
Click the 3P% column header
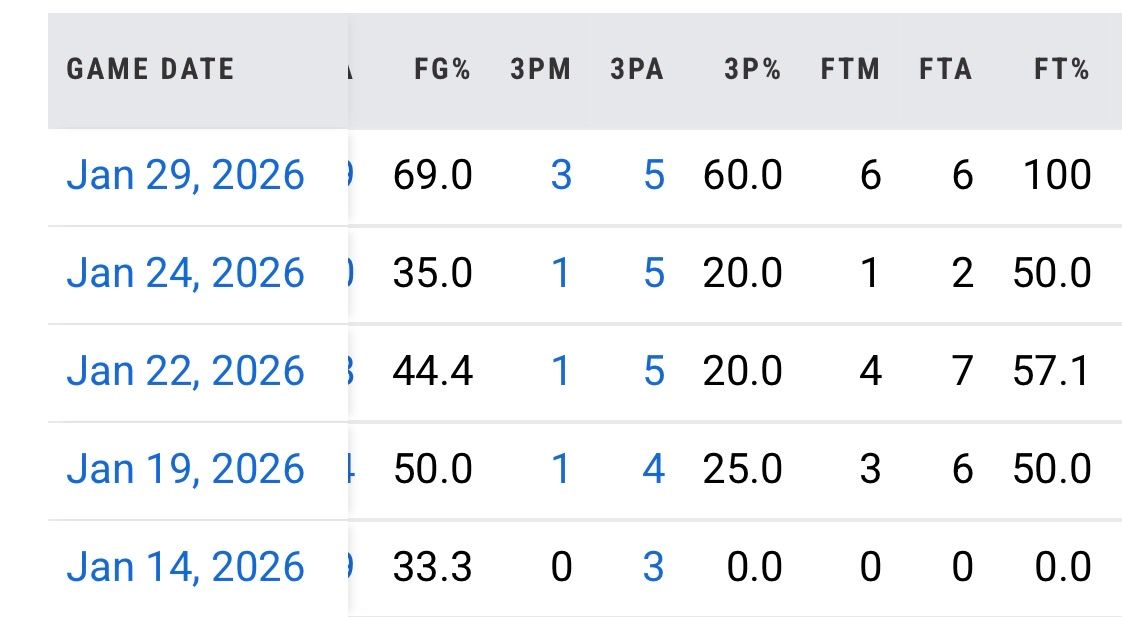coord(750,69)
